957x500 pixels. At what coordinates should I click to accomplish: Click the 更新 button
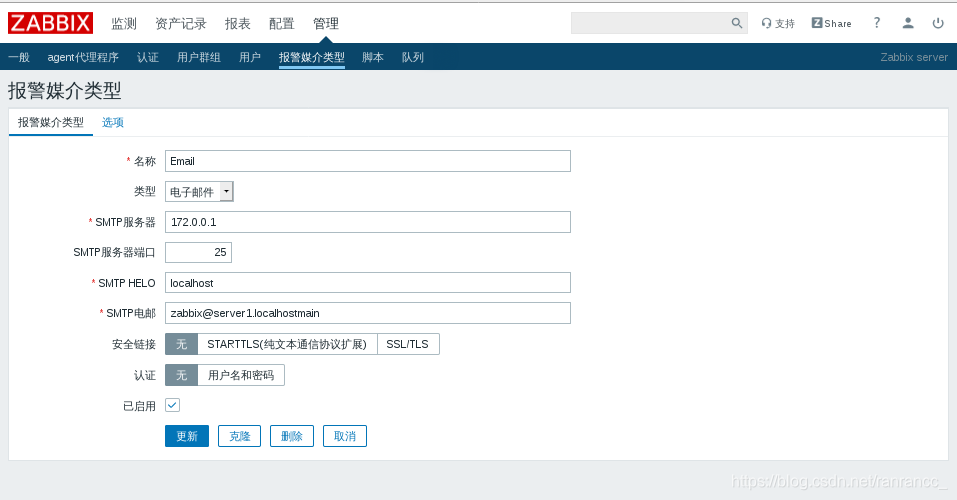click(x=187, y=436)
